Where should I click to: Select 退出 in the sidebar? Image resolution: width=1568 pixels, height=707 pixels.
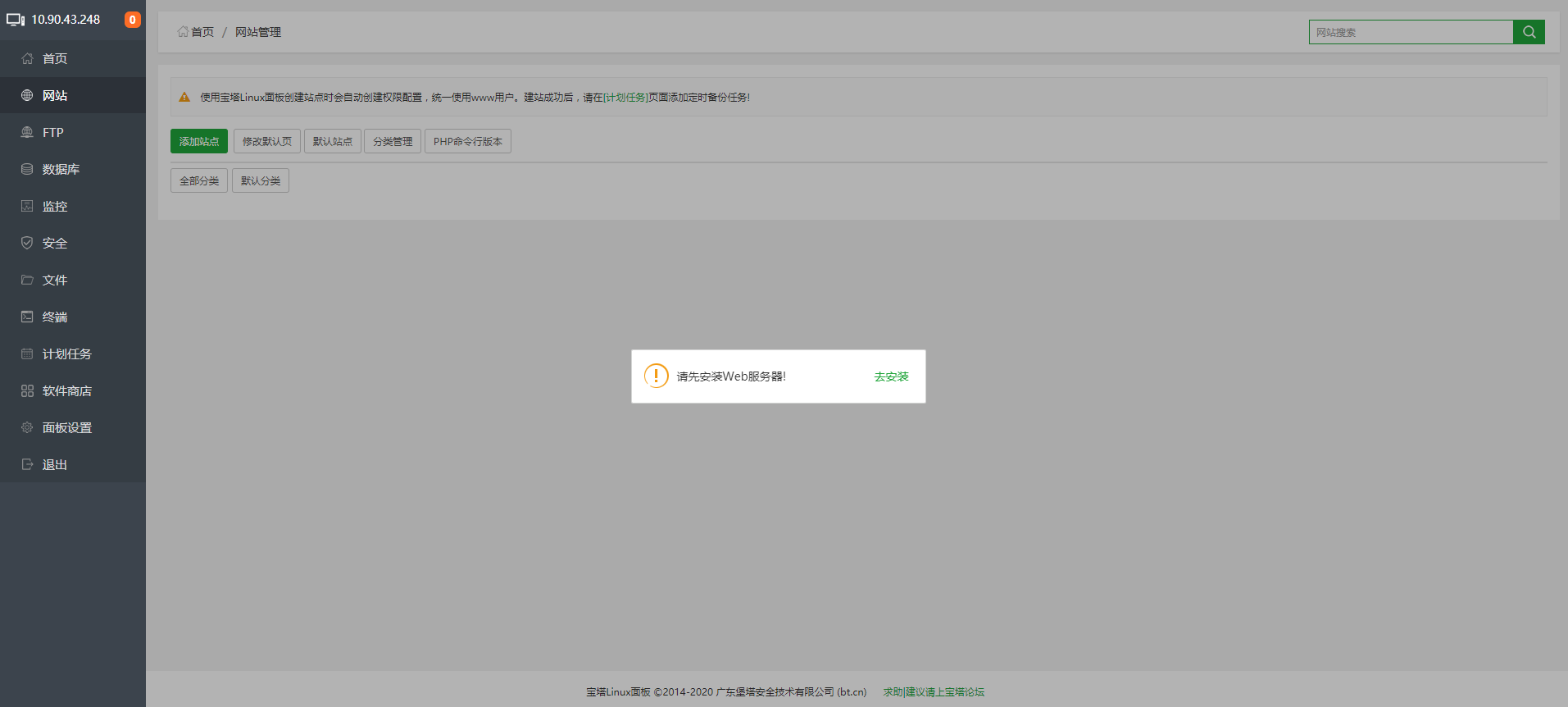[73, 464]
